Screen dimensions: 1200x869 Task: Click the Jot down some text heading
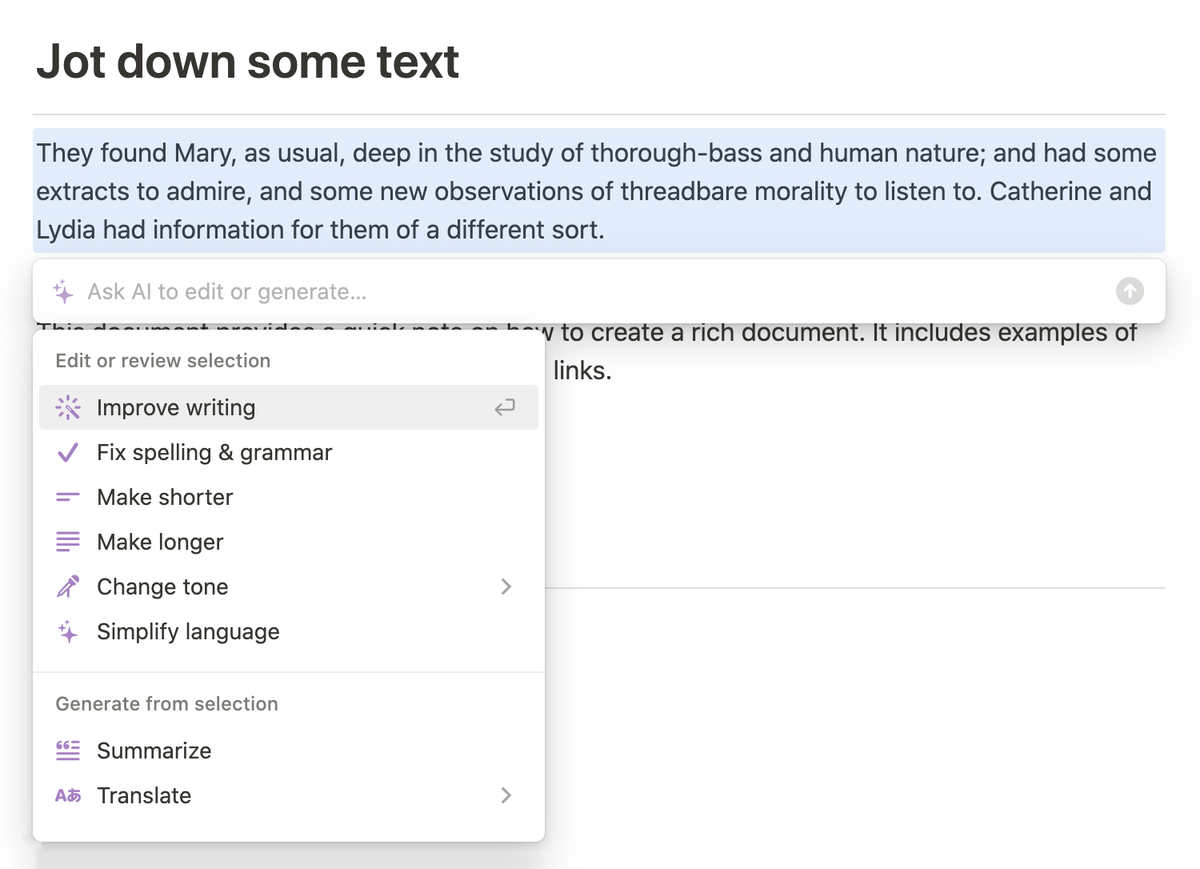247,62
